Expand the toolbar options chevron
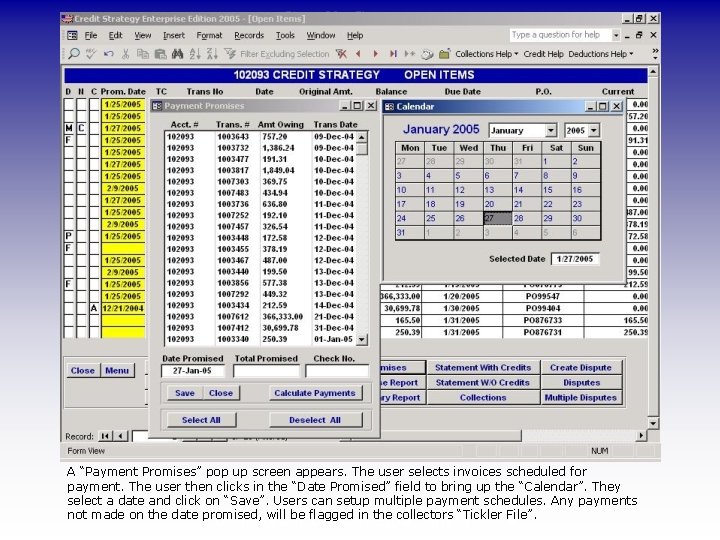Image resolution: width=720 pixels, height=540 pixels. [x=655, y=54]
